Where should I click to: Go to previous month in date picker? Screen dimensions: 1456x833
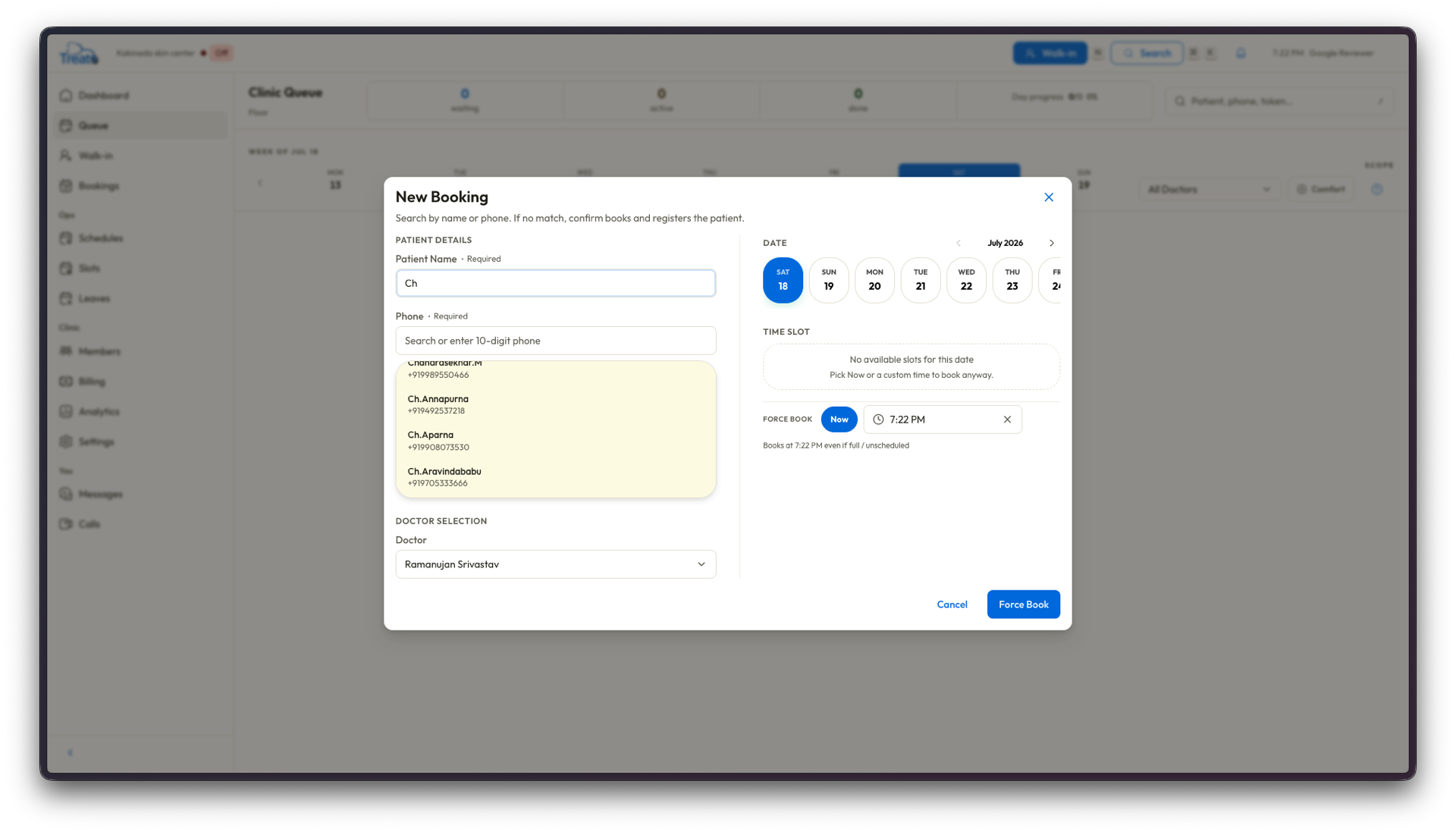pos(959,244)
